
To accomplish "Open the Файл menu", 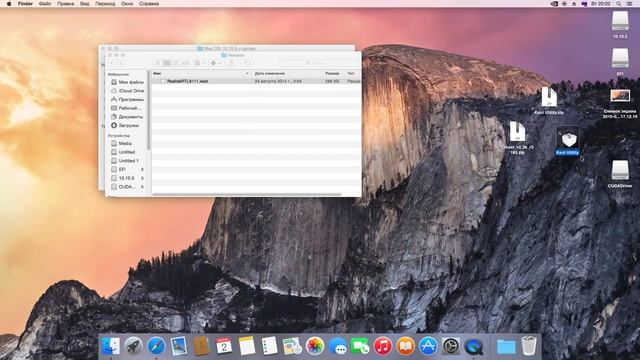I will 45,4.
